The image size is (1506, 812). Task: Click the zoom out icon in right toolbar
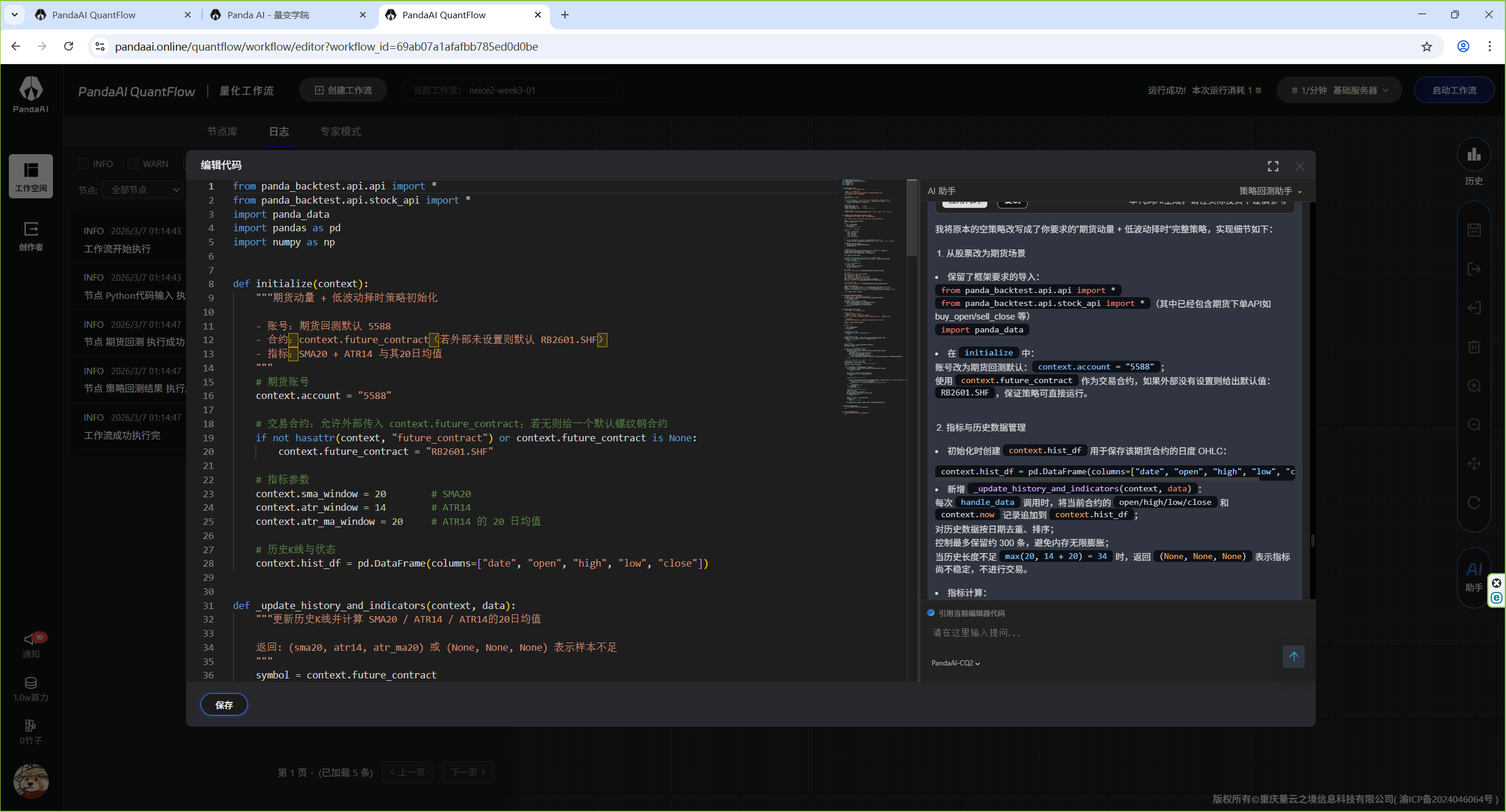click(1474, 424)
